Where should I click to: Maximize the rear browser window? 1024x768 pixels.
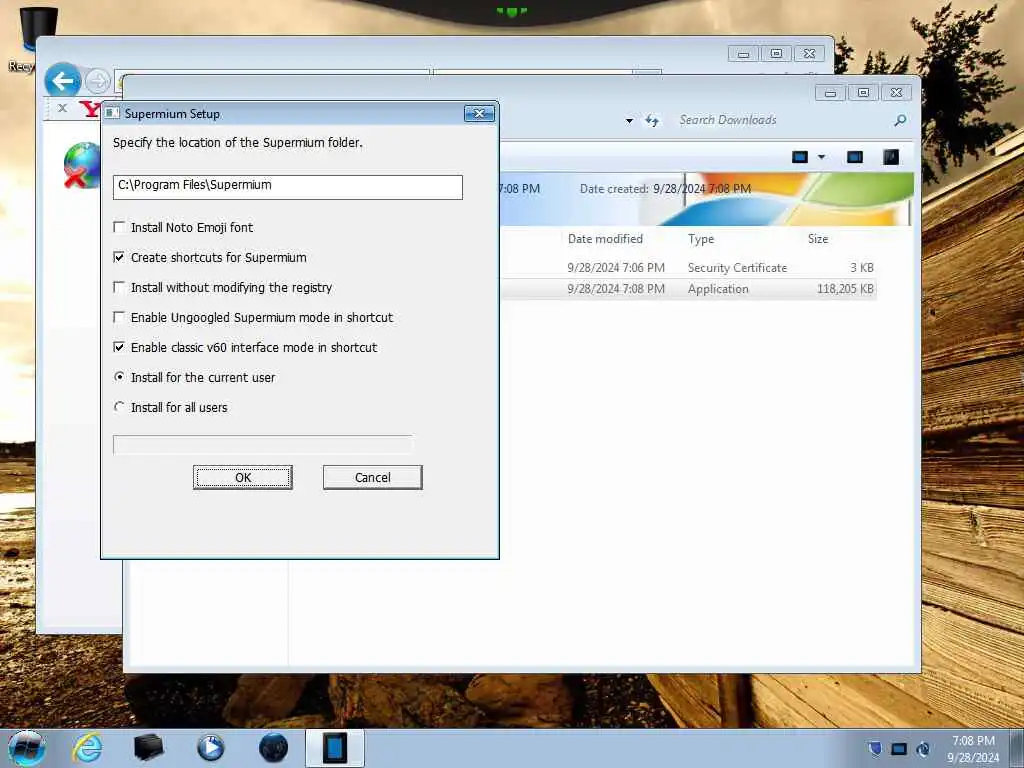(776, 54)
